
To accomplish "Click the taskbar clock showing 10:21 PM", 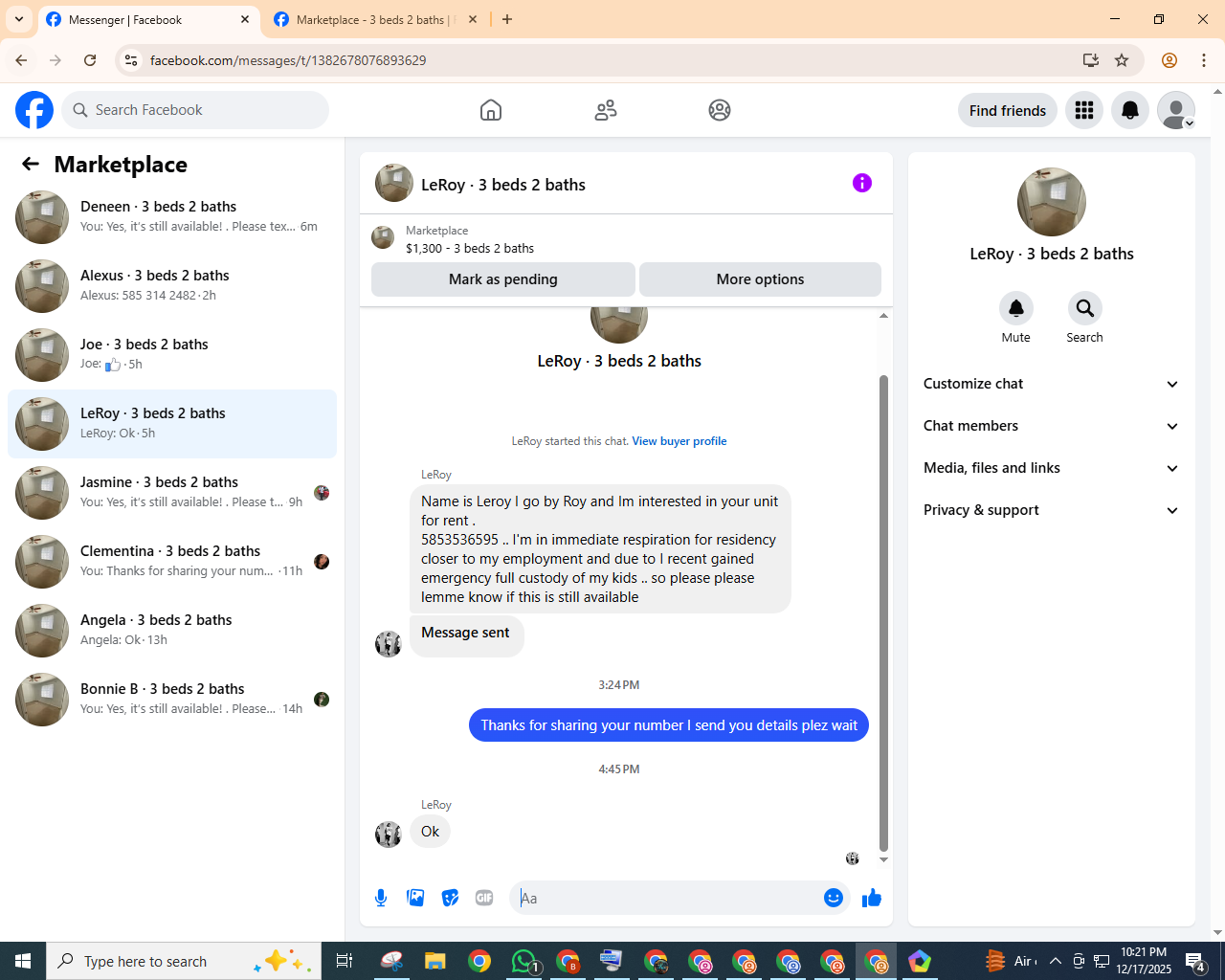I will pyautogui.click(x=1144, y=961).
